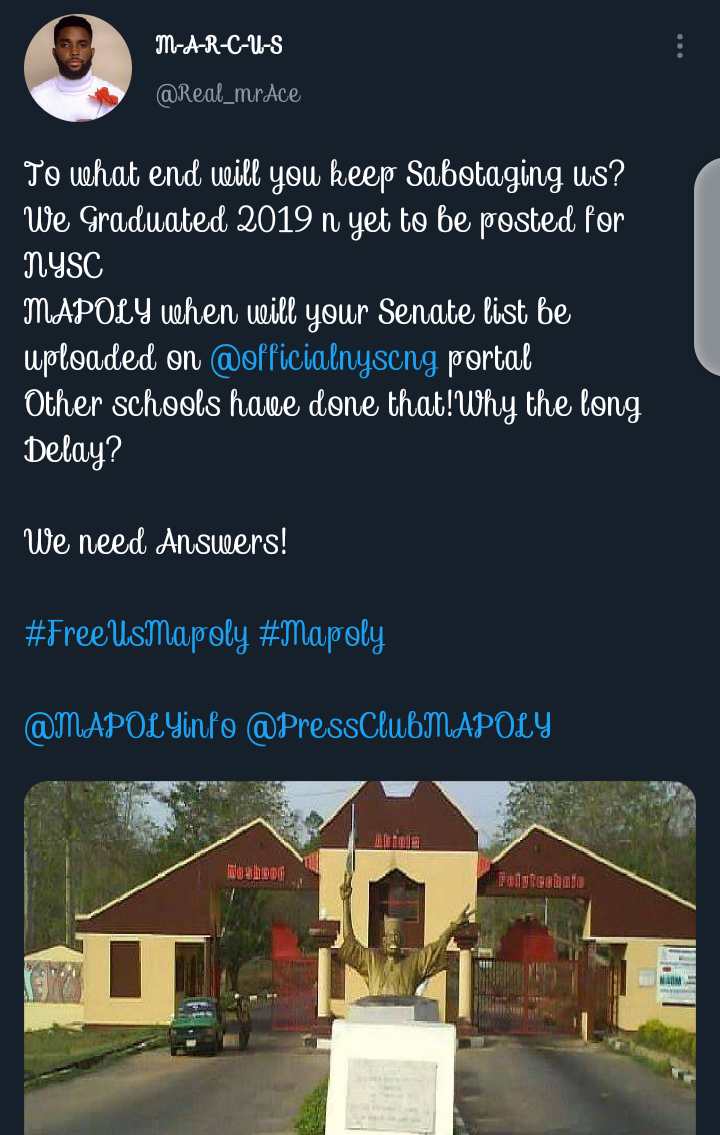Tap the 'We need Answers!' tweet line

tap(156, 542)
